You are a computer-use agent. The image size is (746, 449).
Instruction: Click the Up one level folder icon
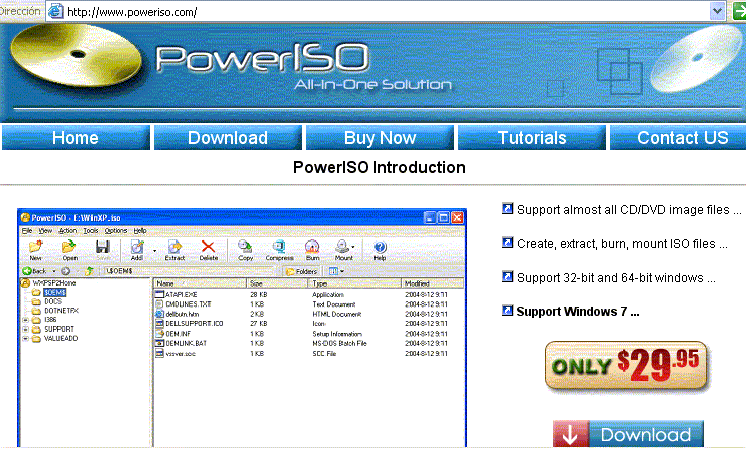tap(89, 271)
